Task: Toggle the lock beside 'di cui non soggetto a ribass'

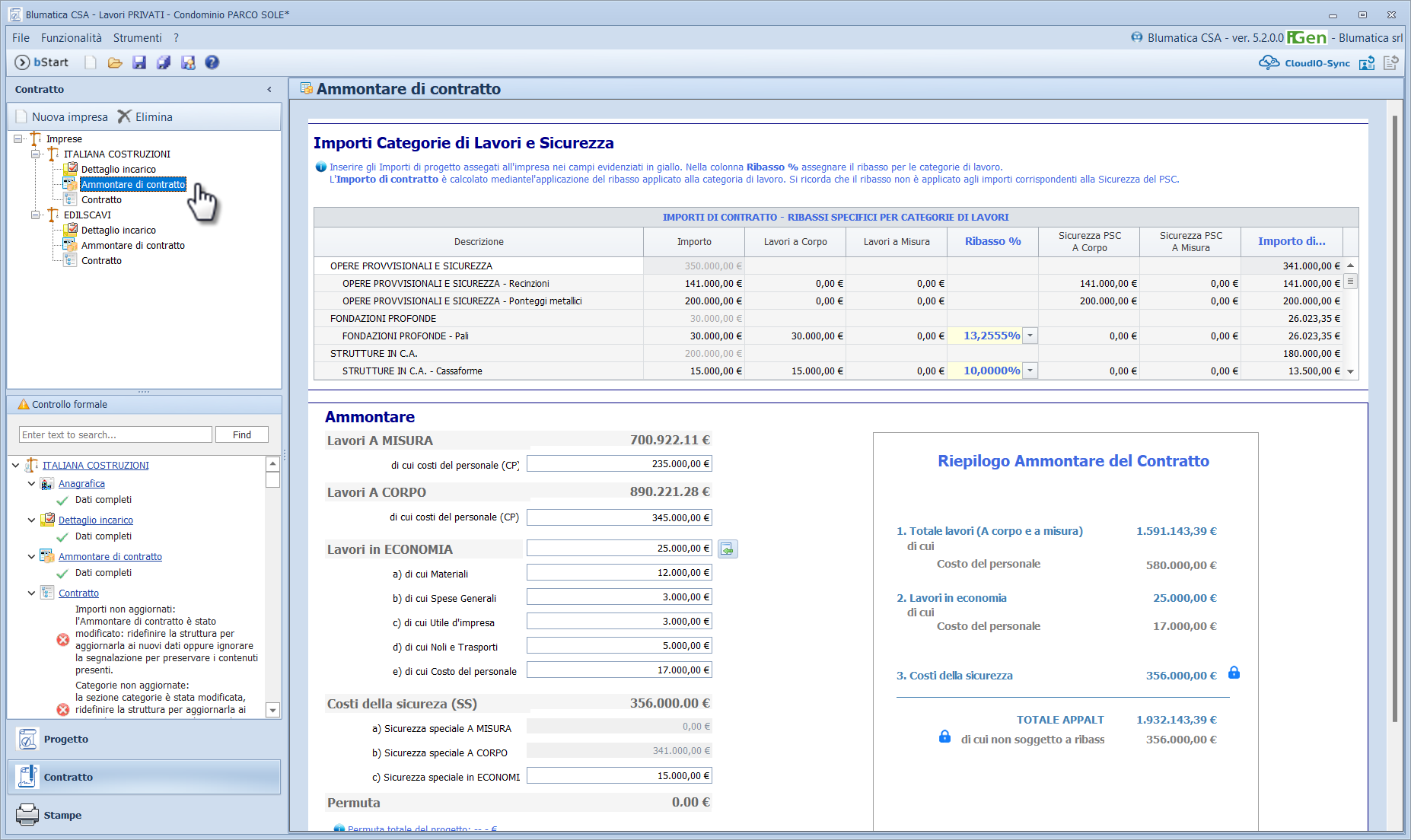Action: coord(944,737)
